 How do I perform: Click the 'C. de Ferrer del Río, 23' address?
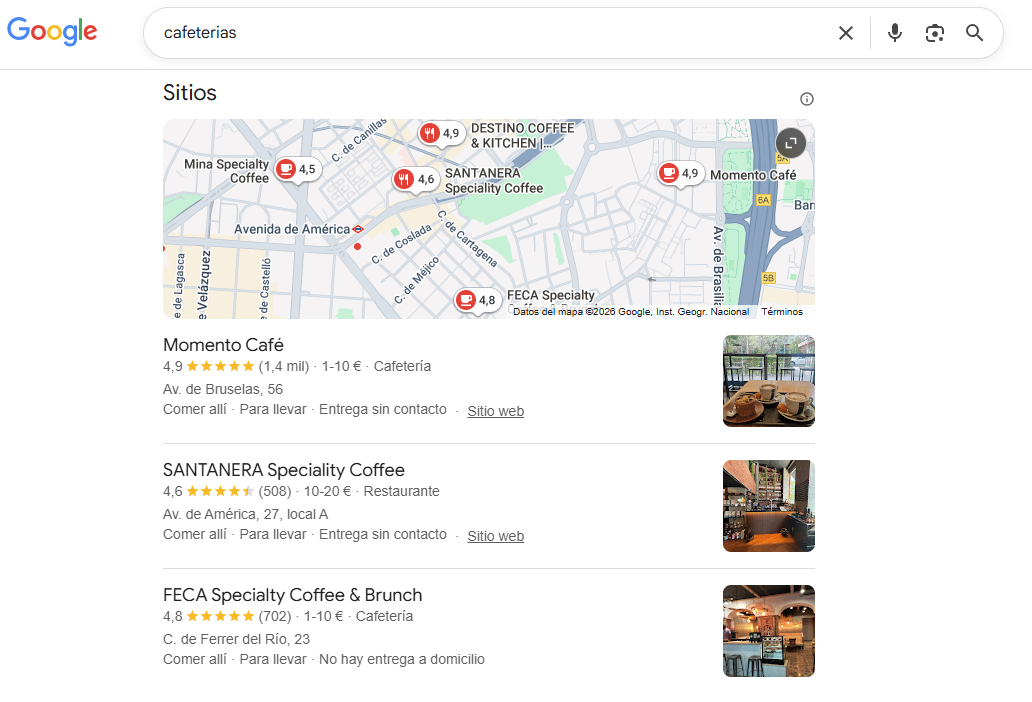pyautogui.click(x=236, y=639)
